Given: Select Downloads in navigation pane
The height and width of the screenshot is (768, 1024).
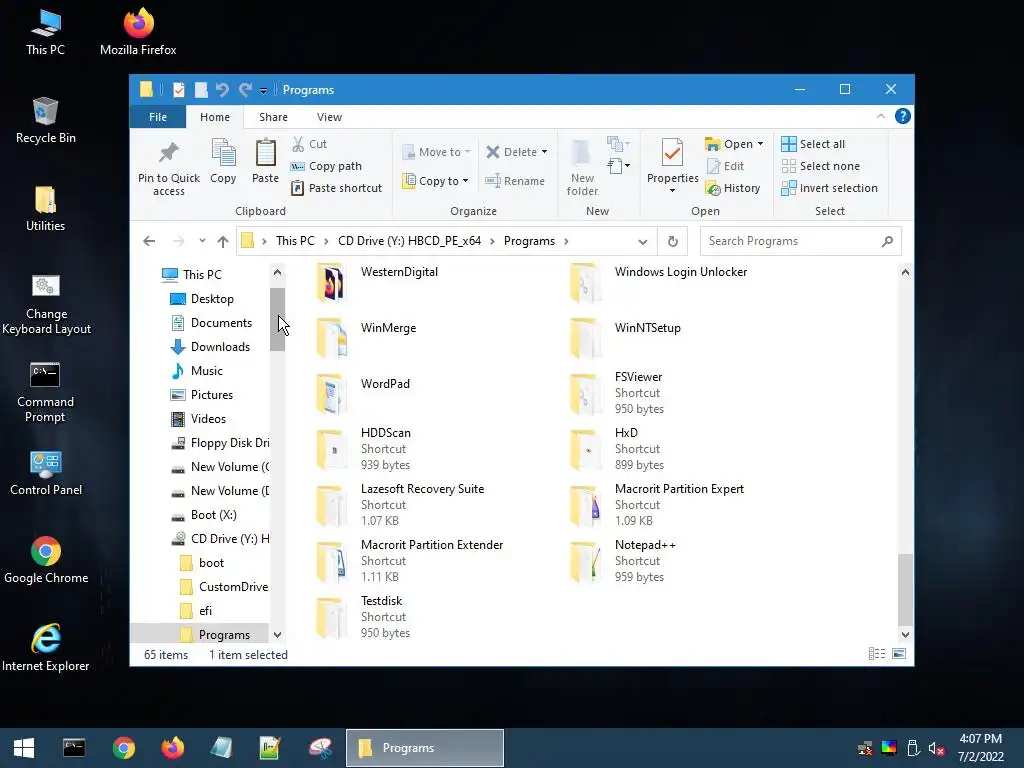Looking at the screenshot, I should pyautogui.click(x=220, y=347).
